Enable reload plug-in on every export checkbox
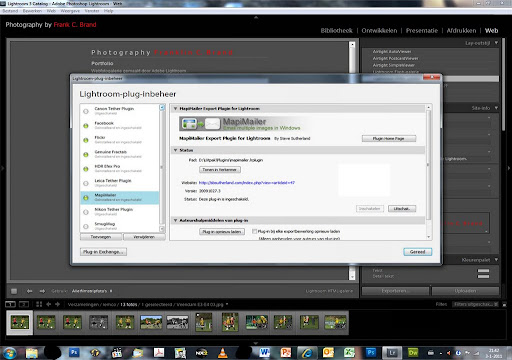The height and width of the screenshot is (360, 512). (254, 231)
